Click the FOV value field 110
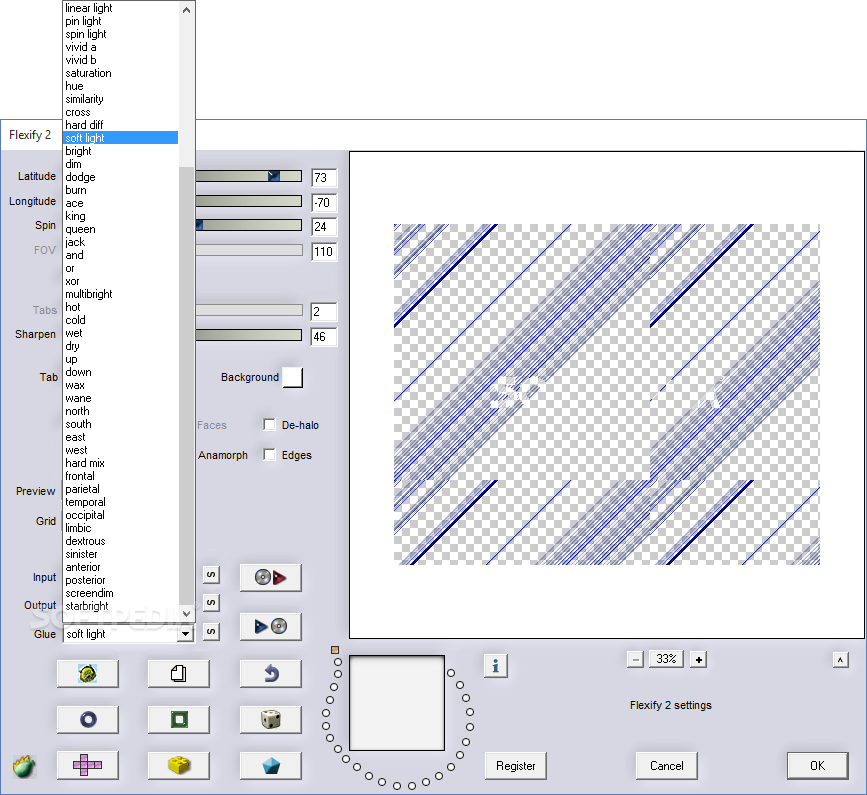 pos(324,252)
